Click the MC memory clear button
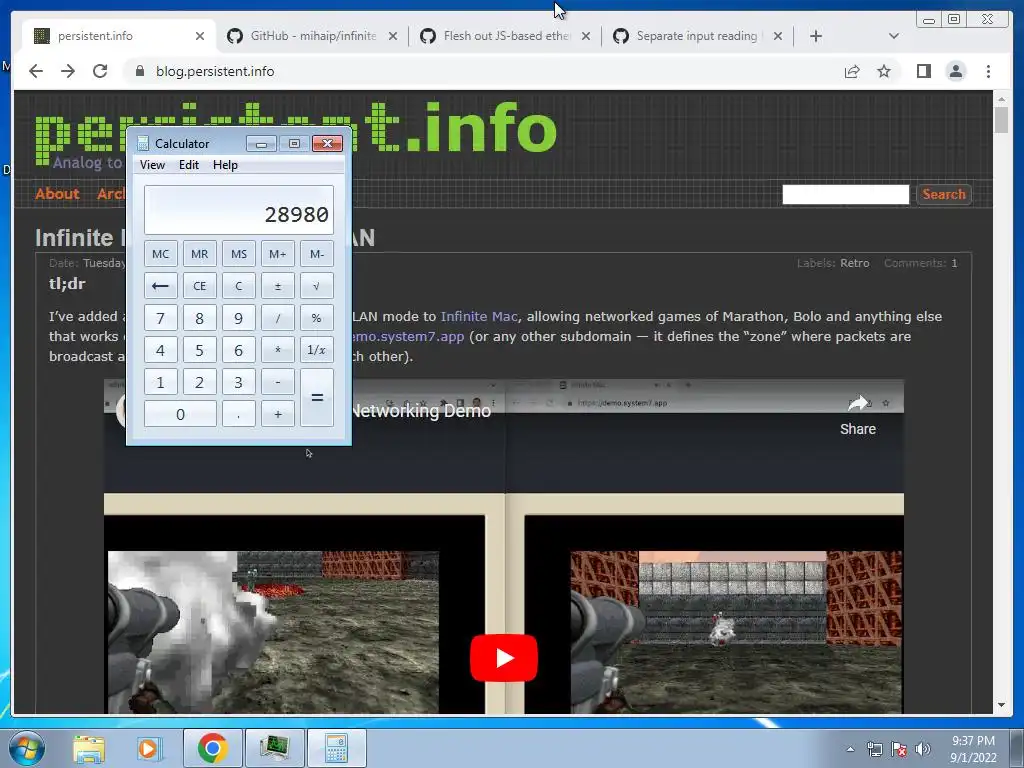The image size is (1024, 768). pyautogui.click(x=161, y=254)
